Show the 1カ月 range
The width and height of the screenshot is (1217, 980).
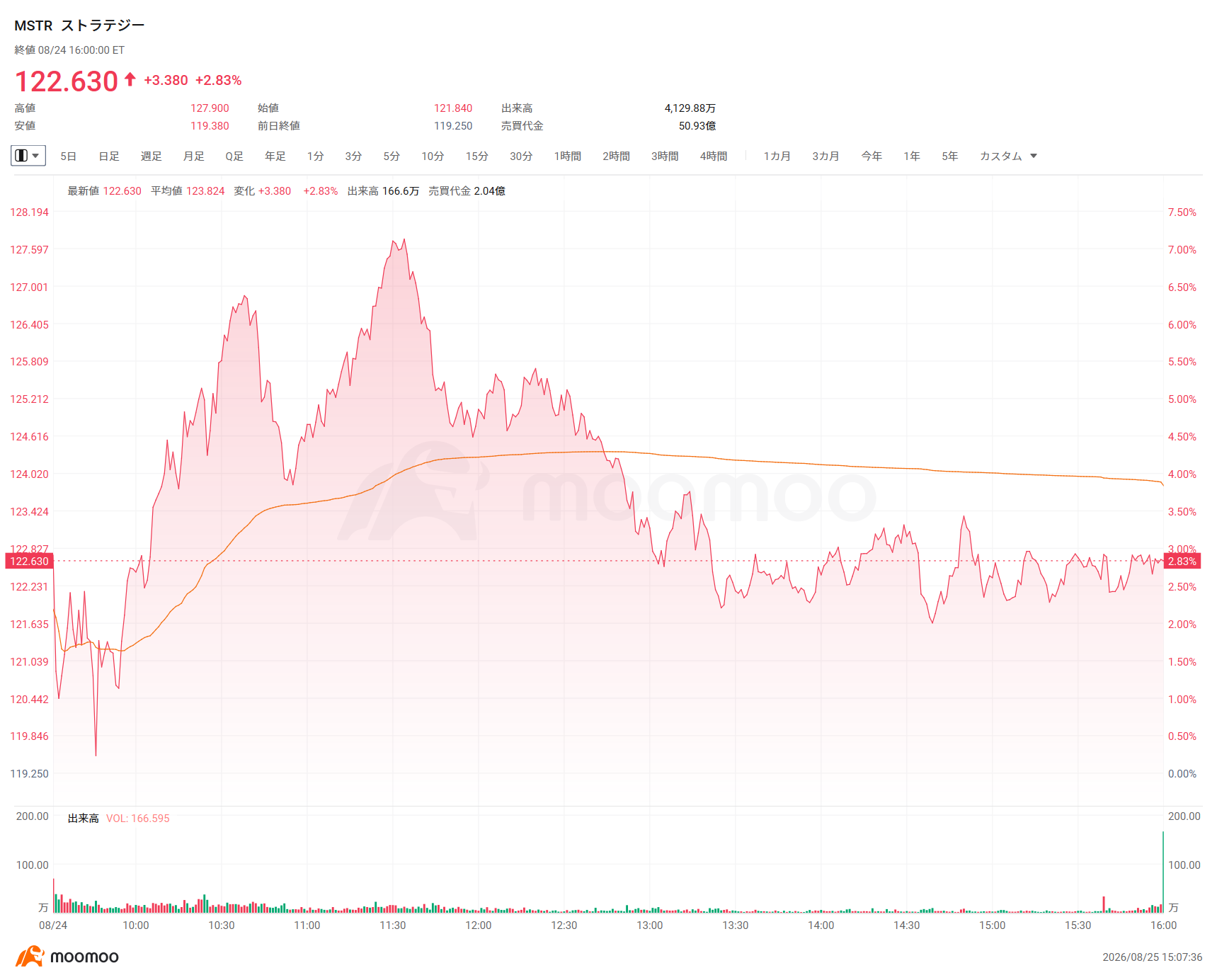pos(777,156)
